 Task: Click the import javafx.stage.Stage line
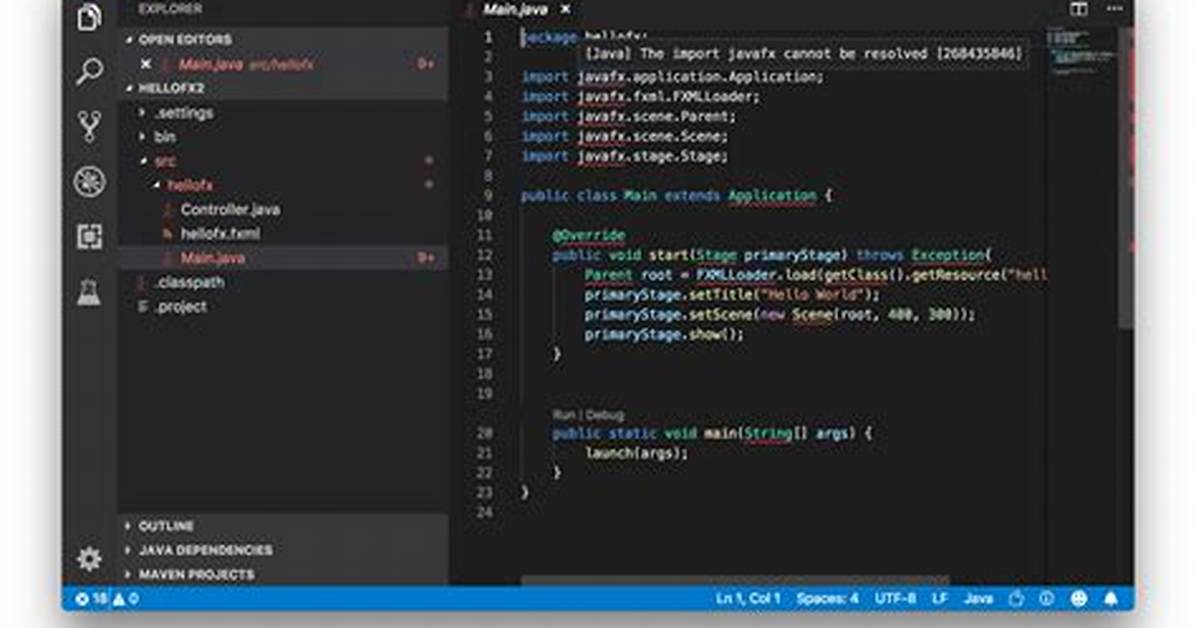click(624, 156)
